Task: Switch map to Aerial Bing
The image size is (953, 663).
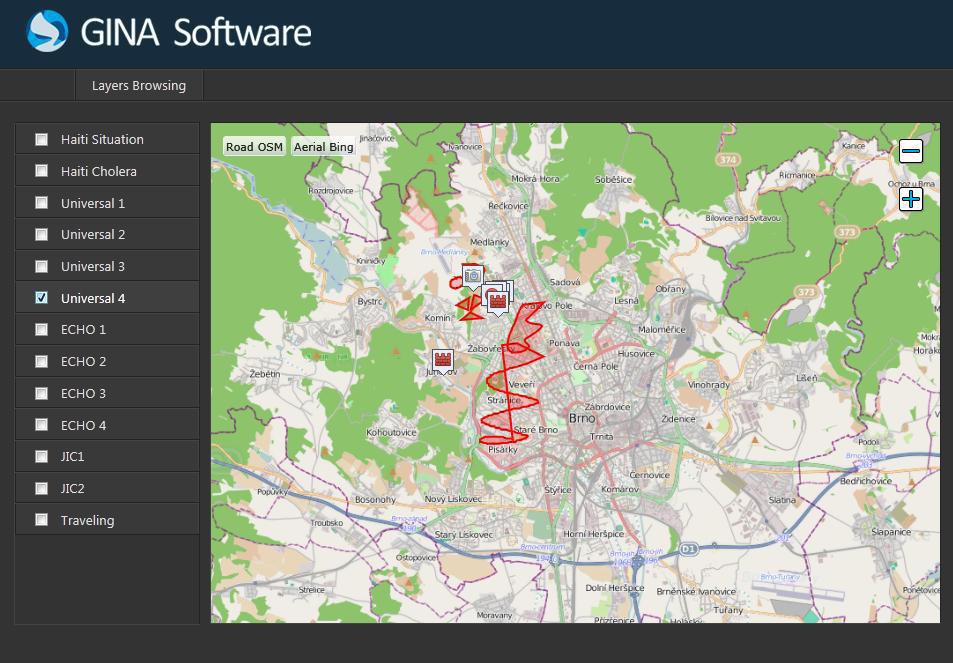Action: pos(323,146)
